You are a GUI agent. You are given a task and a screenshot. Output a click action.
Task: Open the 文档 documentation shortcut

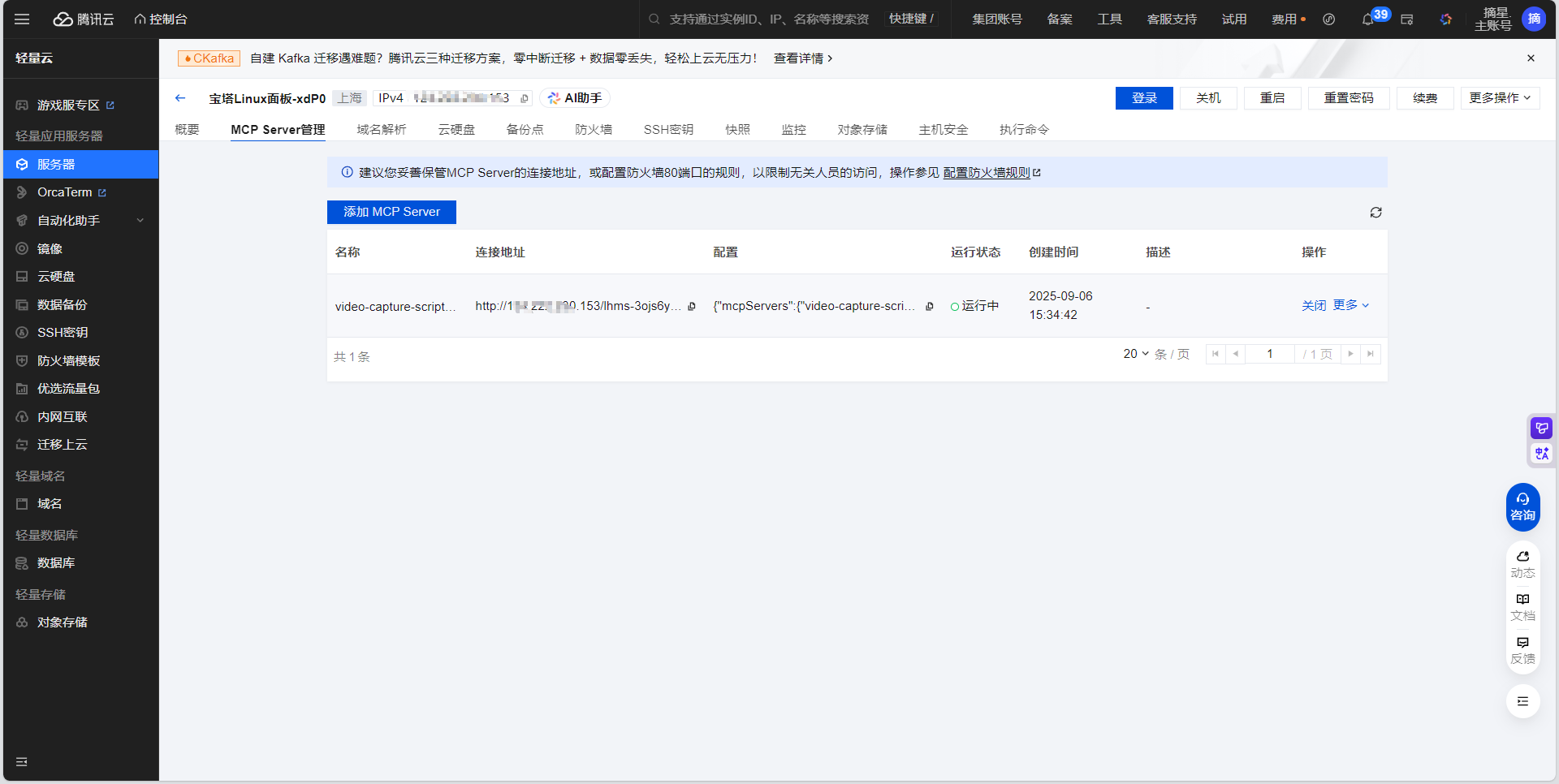1522,607
